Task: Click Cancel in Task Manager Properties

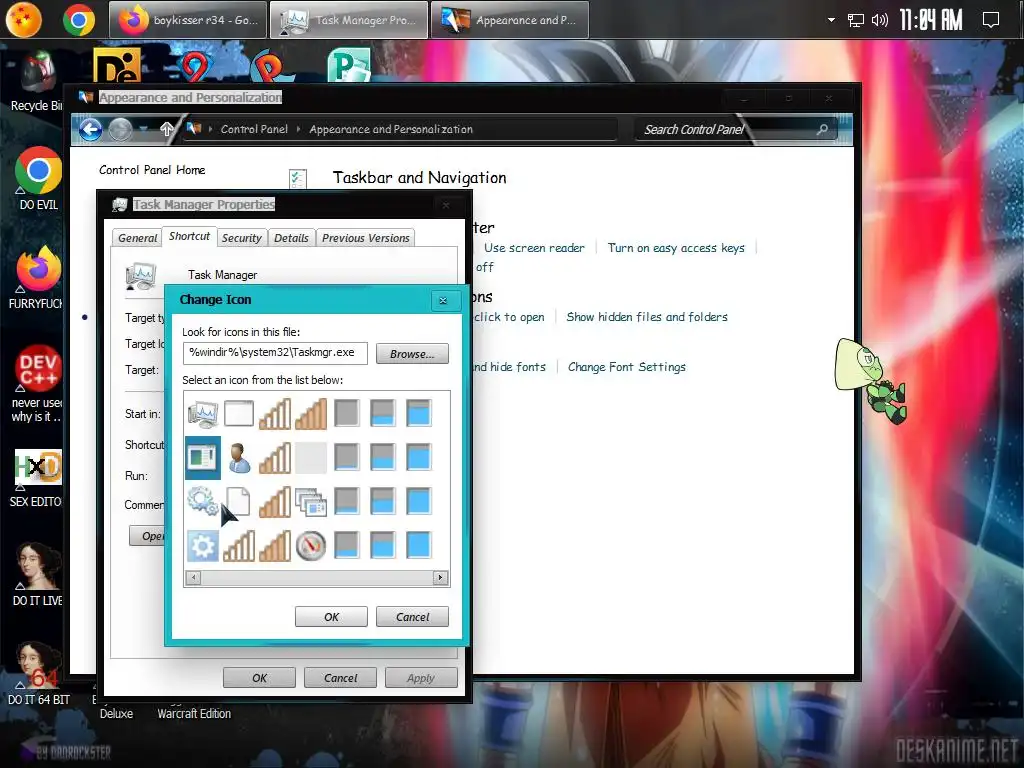Action: tap(340, 678)
